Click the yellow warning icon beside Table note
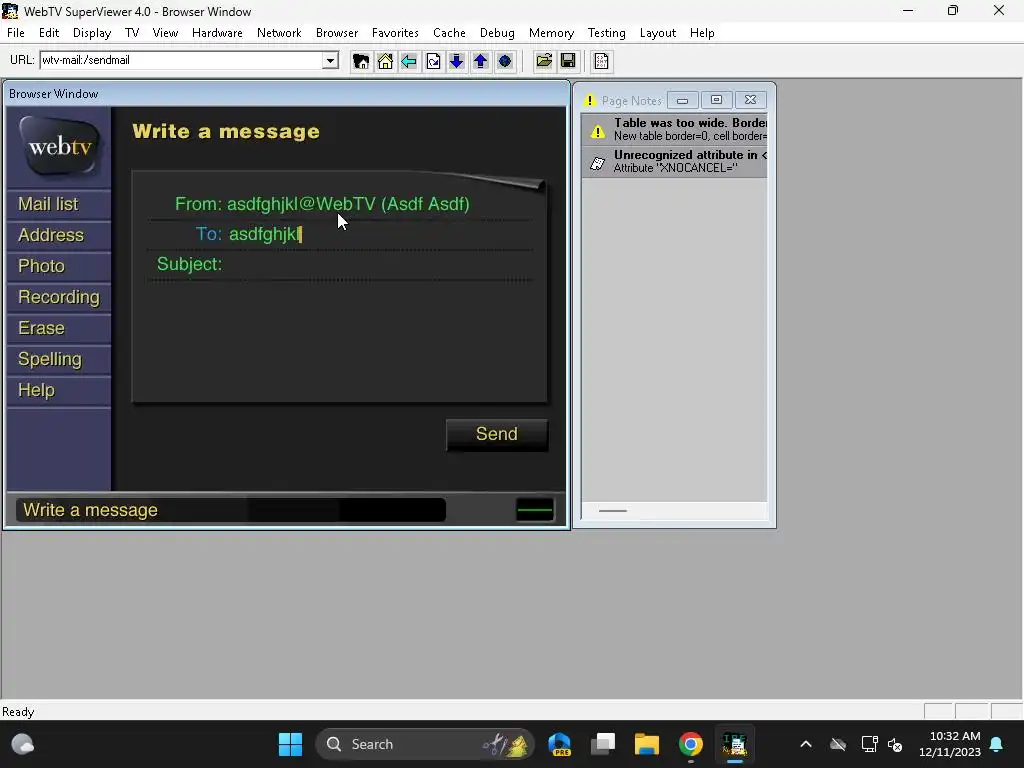 [x=598, y=131]
